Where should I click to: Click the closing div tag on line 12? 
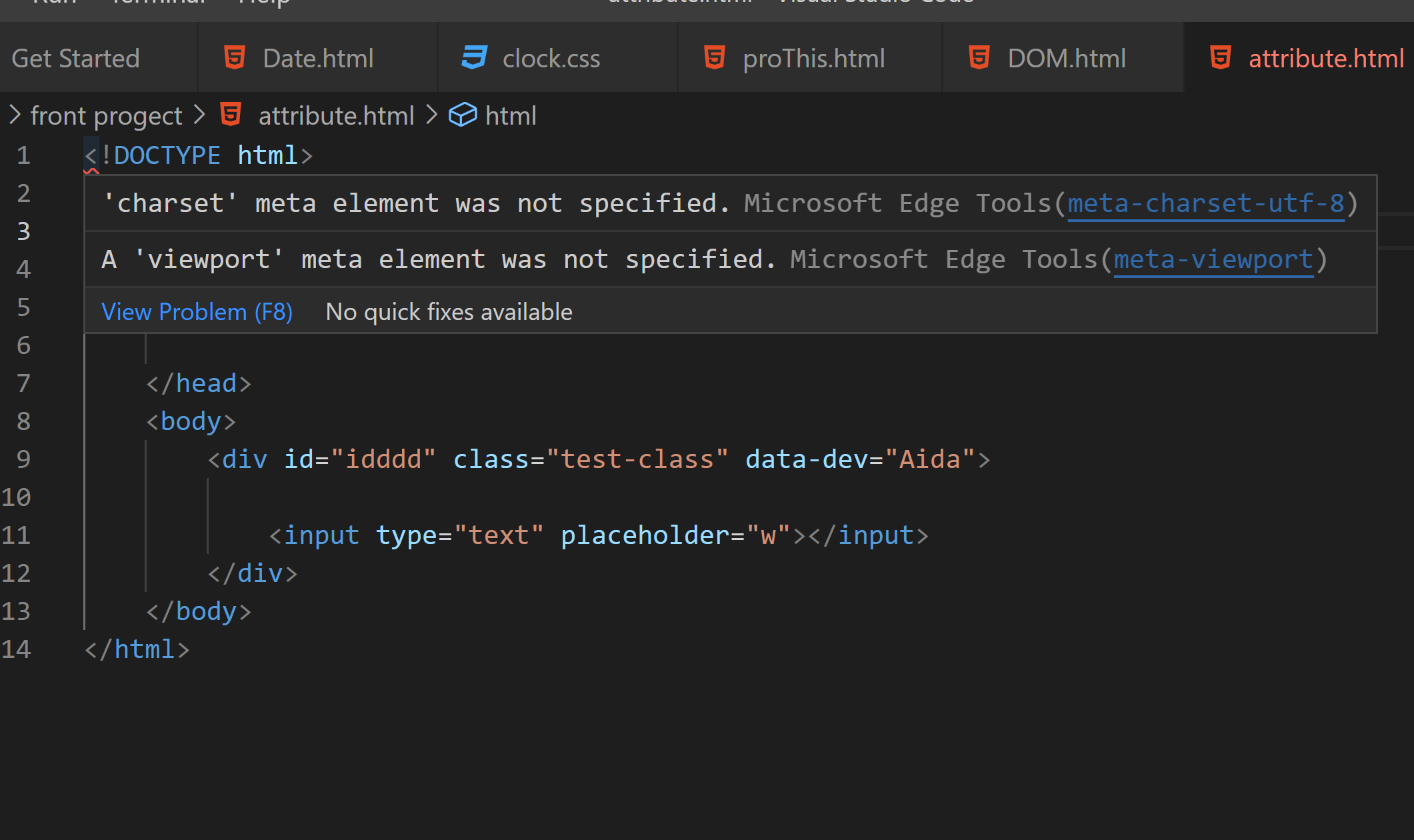pos(253,573)
